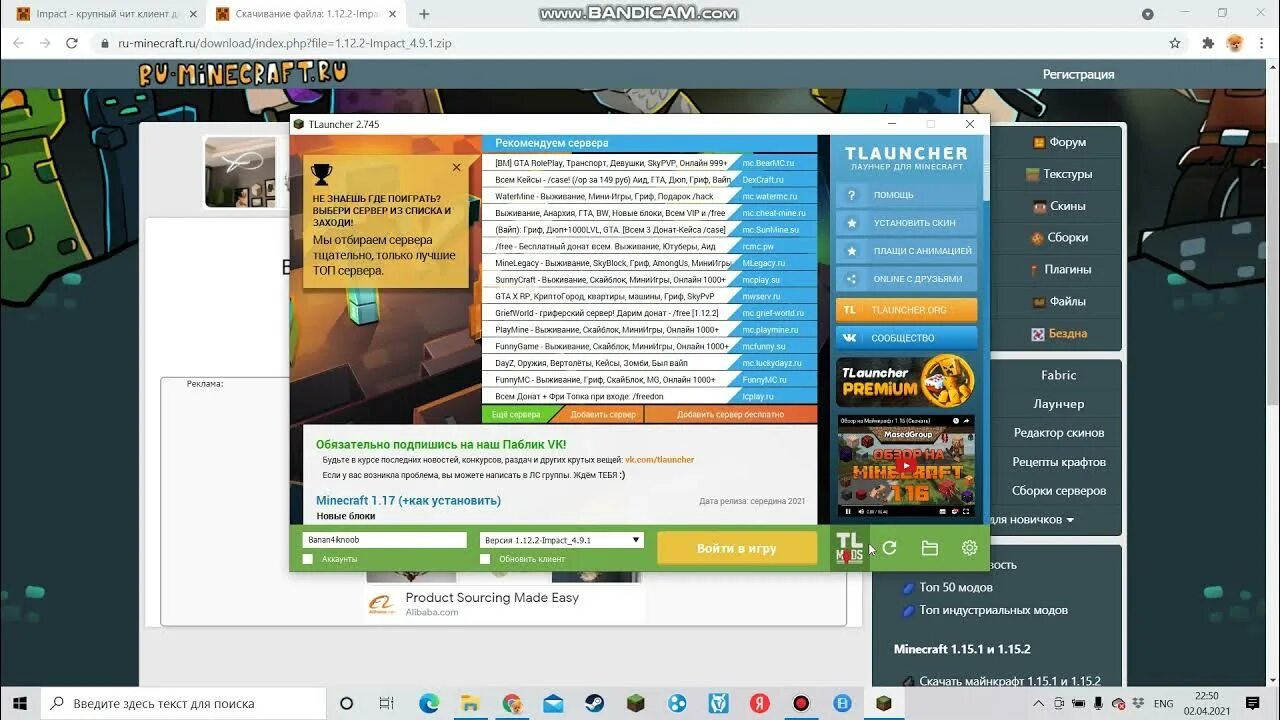The width and height of the screenshot is (1280, 720).
Task: Open version dropdown 1.12.2-Impact_4.9.1
Action: [561, 540]
